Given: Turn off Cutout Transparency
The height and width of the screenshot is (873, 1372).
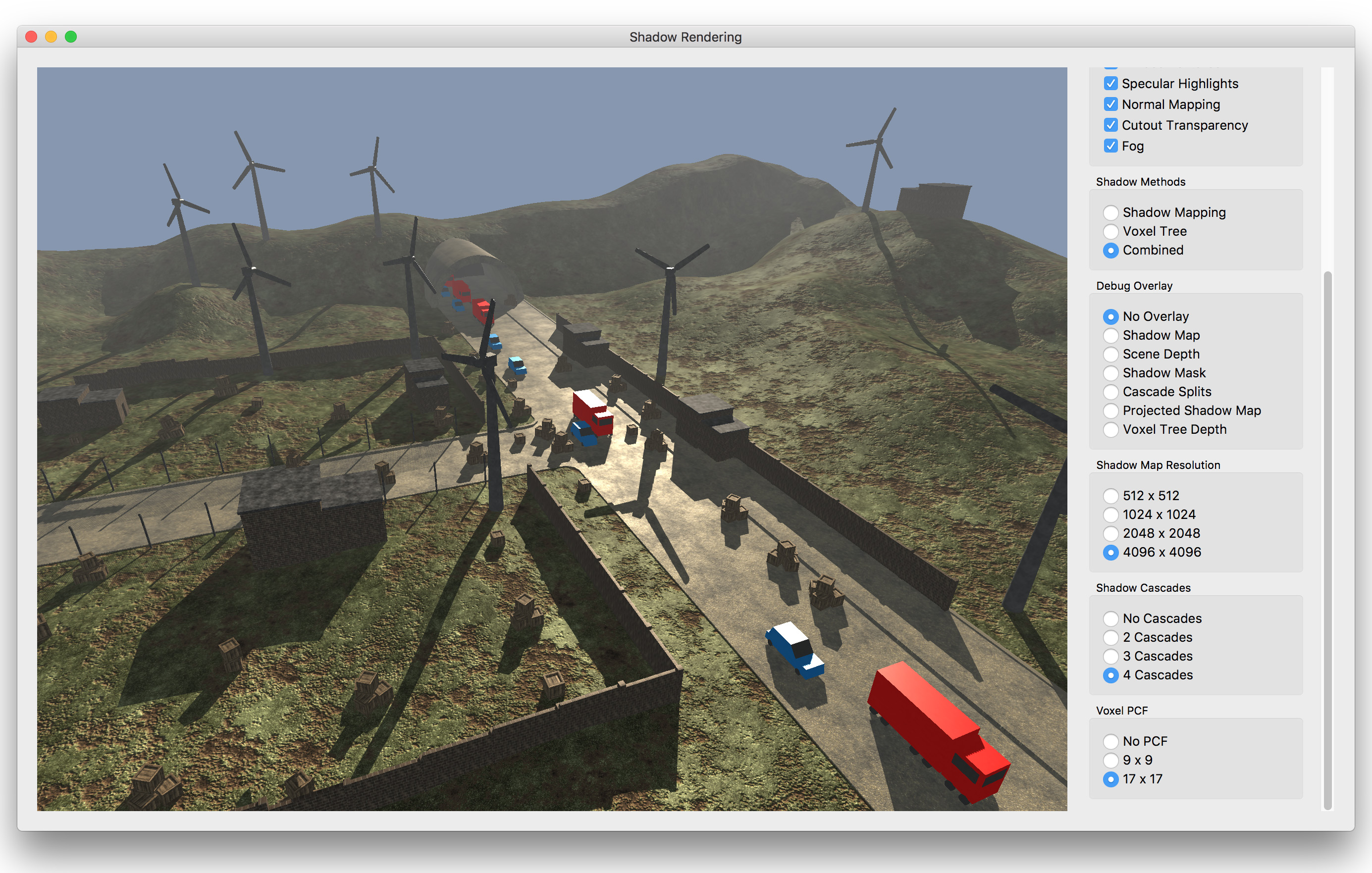Looking at the screenshot, I should click(1110, 125).
